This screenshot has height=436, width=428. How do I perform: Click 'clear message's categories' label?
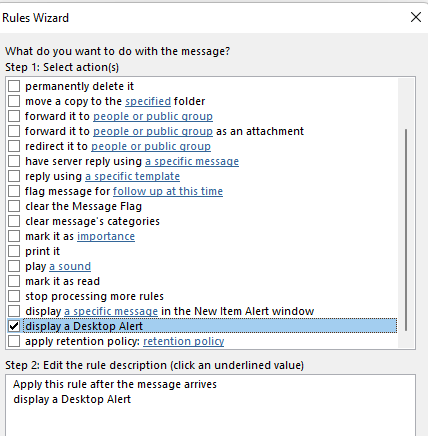(92, 221)
